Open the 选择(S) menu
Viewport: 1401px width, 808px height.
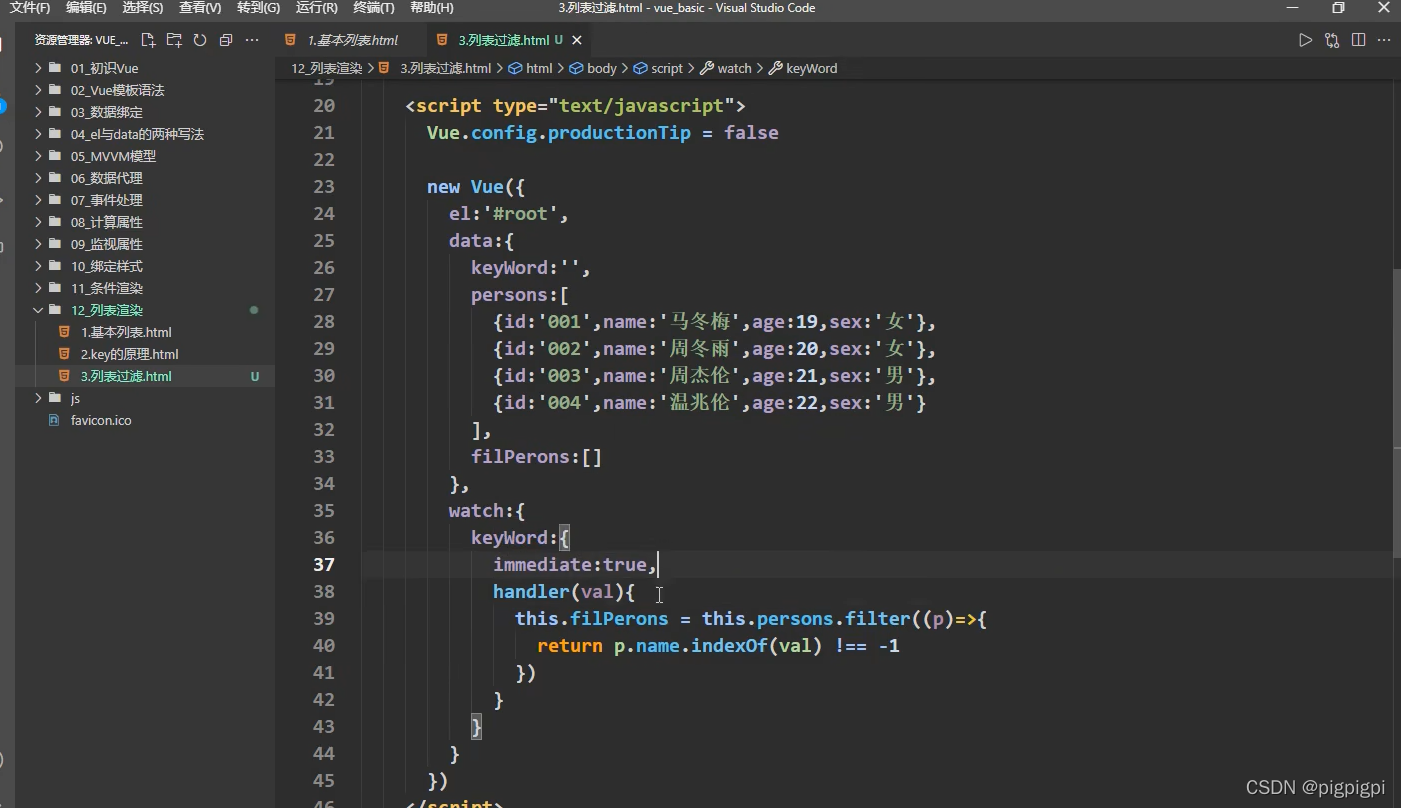pyautogui.click(x=143, y=8)
